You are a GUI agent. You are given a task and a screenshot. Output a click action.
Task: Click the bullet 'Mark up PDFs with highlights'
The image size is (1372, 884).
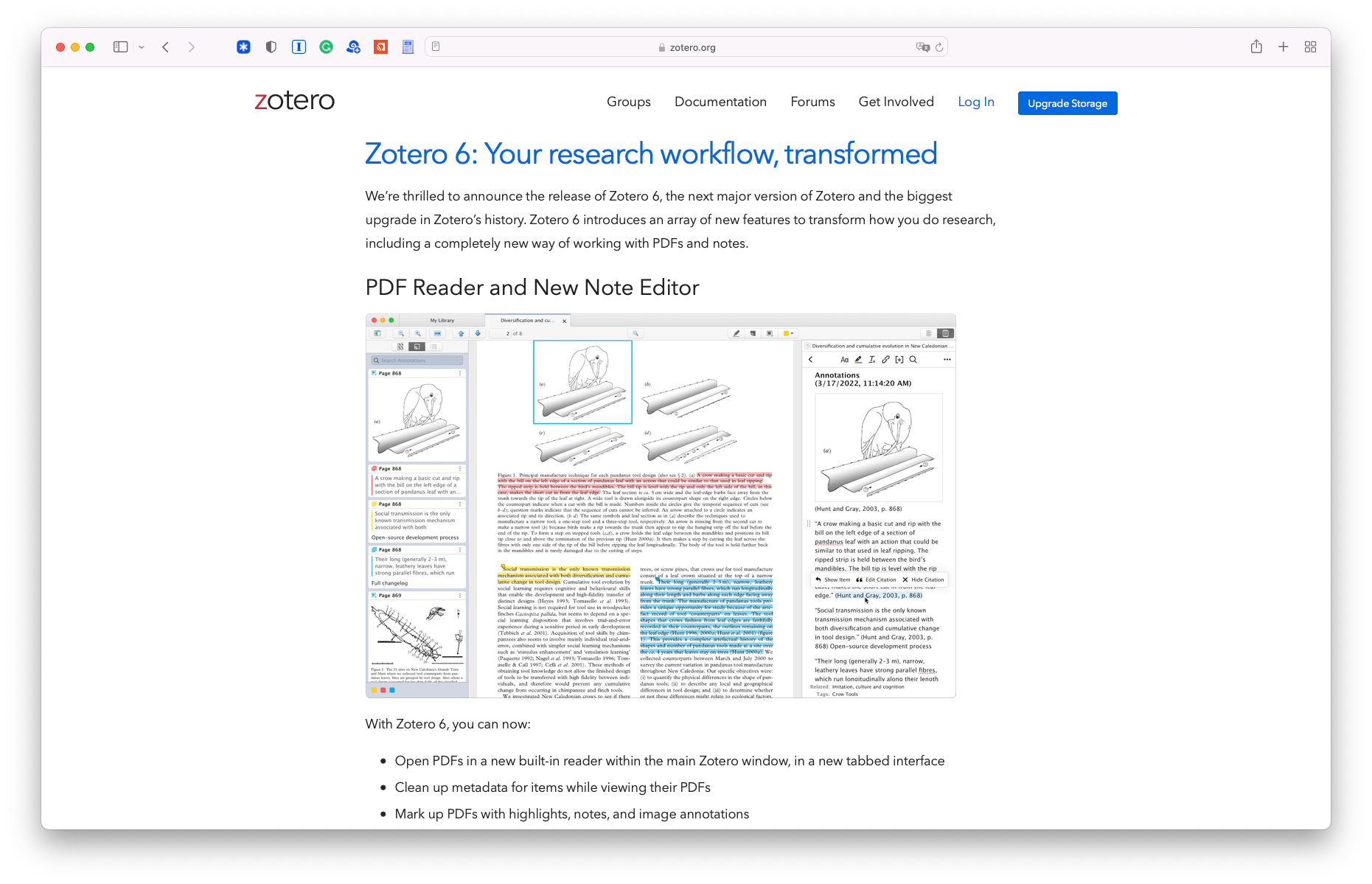(x=572, y=814)
